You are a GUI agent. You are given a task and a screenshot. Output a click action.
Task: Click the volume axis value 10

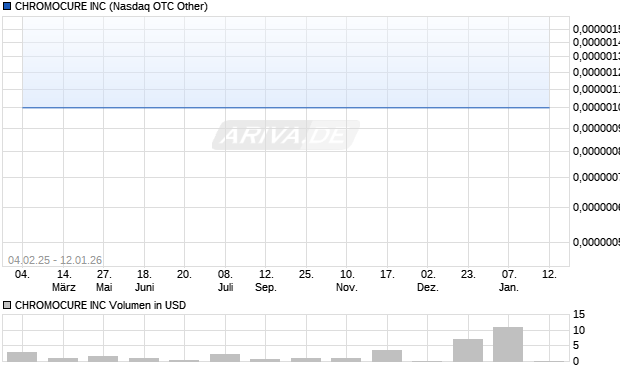(x=579, y=330)
